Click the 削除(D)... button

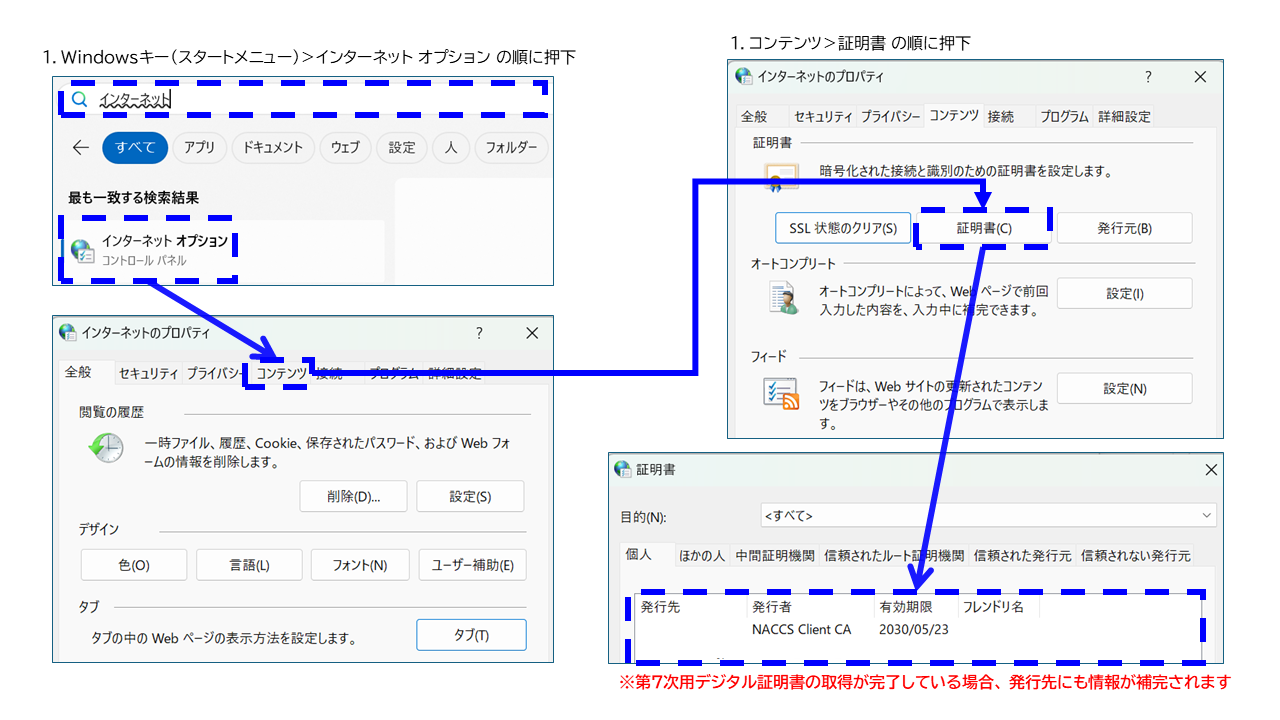pos(353,496)
